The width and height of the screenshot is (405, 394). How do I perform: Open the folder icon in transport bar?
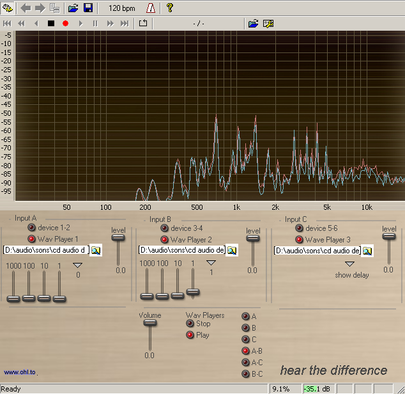pyautogui.click(x=253, y=24)
